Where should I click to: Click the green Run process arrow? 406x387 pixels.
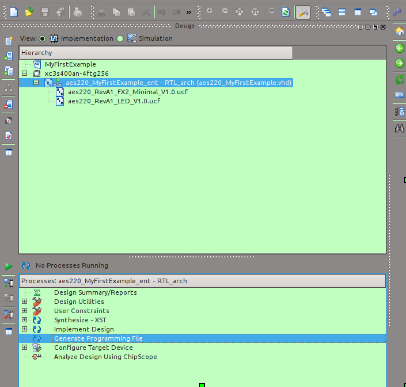pyautogui.click(x=9, y=266)
